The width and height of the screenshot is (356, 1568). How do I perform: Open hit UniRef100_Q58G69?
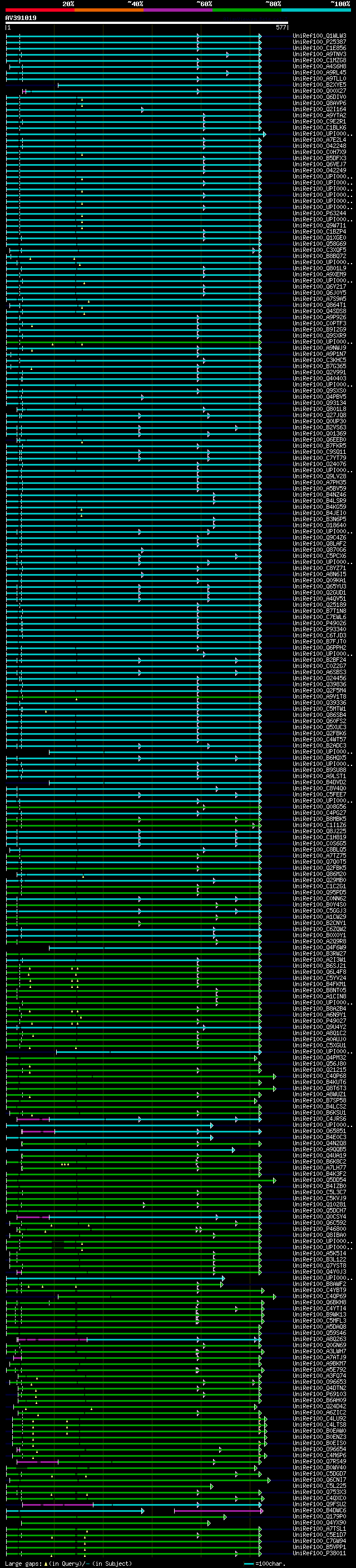319,244
